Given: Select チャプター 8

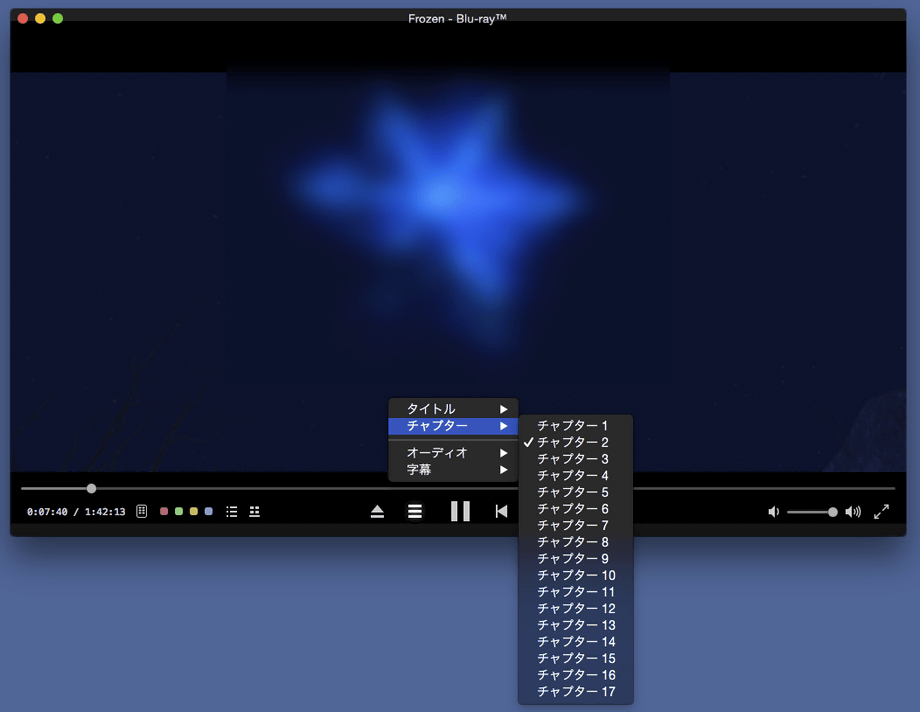Looking at the screenshot, I should 576,542.
